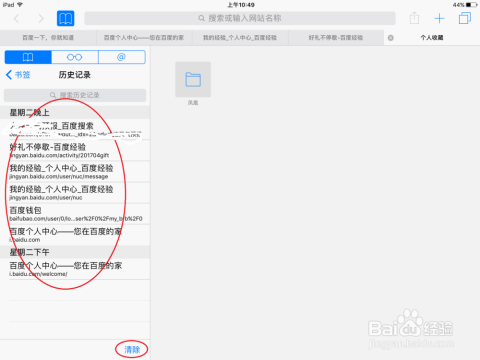The width and height of the screenshot is (480, 360).
Task: Tap the Wi-Fi icon in status bar
Action: point(20,4)
